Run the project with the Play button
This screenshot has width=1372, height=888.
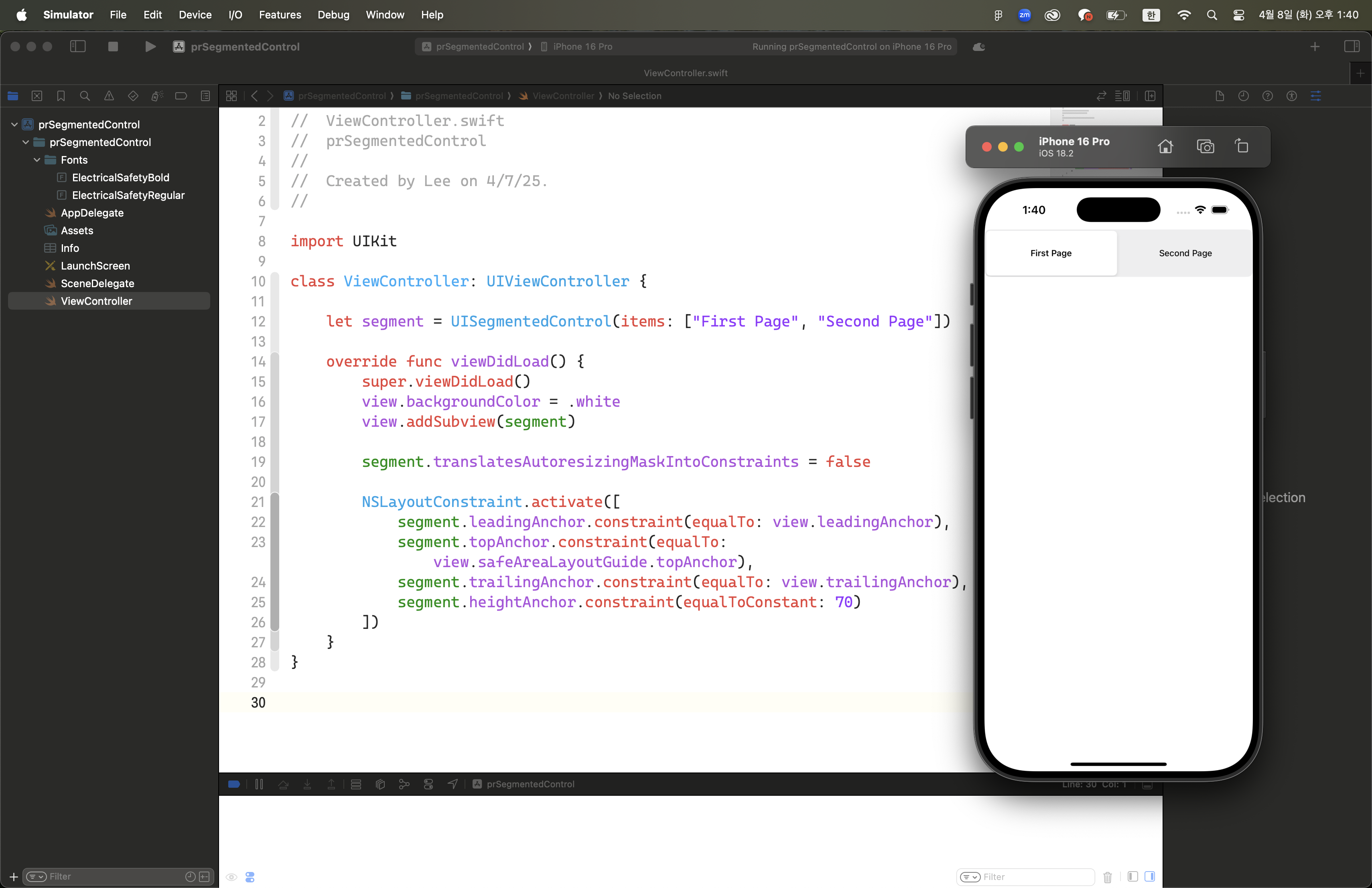[150, 47]
